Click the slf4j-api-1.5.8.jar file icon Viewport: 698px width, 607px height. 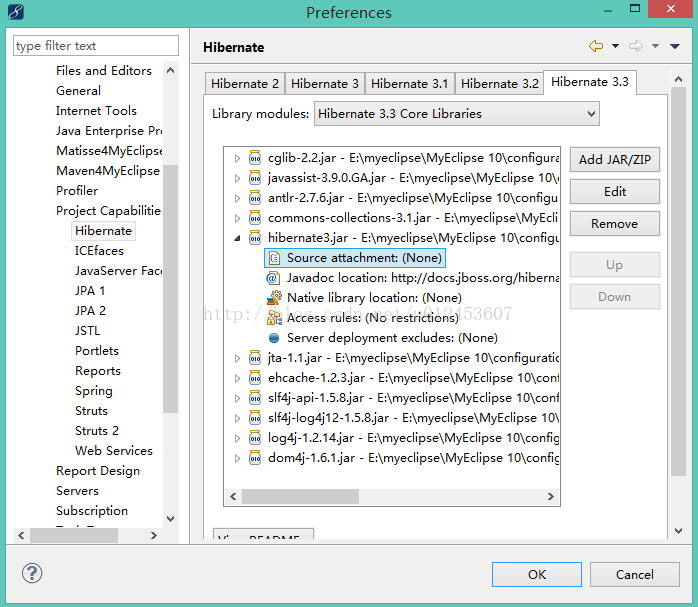(x=255, y=398)
